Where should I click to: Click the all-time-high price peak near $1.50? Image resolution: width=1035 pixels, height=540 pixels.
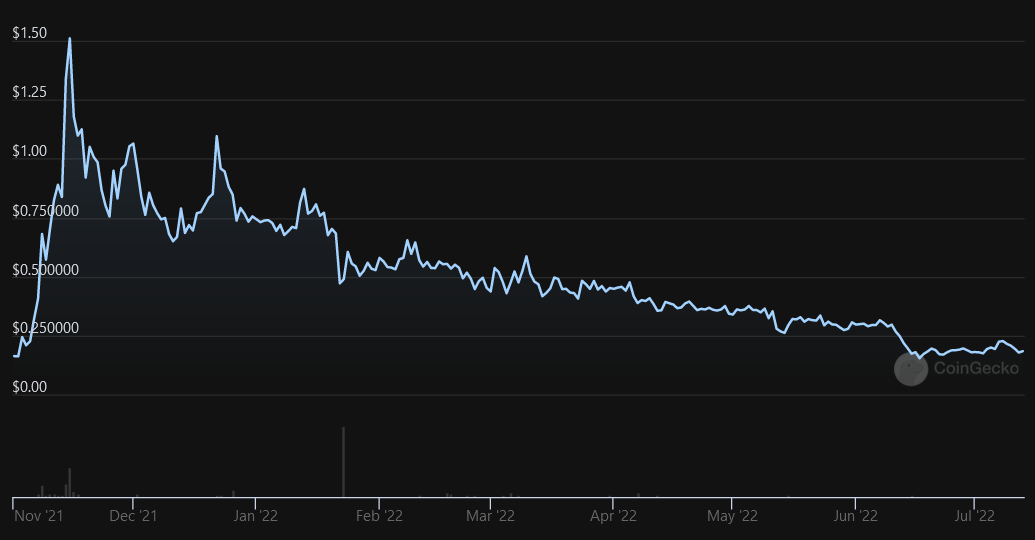[70, 38]
